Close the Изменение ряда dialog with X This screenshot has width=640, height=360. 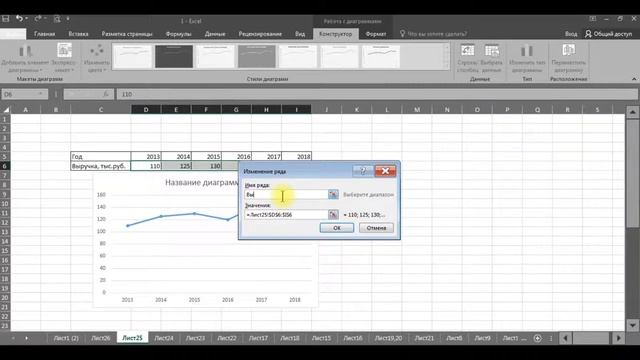pyautogui.click(x=385, y=171)
